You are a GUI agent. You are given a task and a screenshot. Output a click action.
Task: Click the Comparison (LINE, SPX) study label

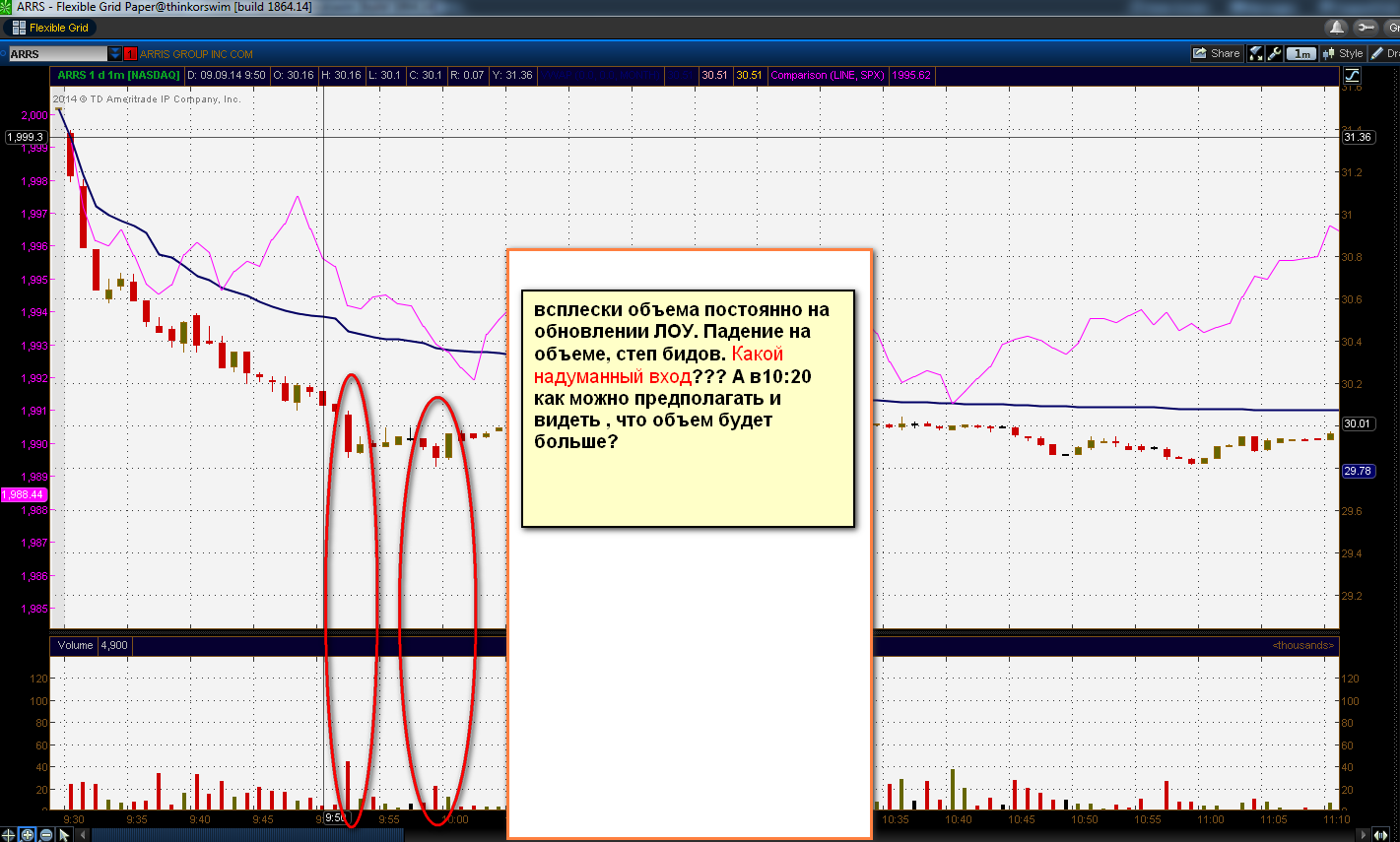pos(828,75)
